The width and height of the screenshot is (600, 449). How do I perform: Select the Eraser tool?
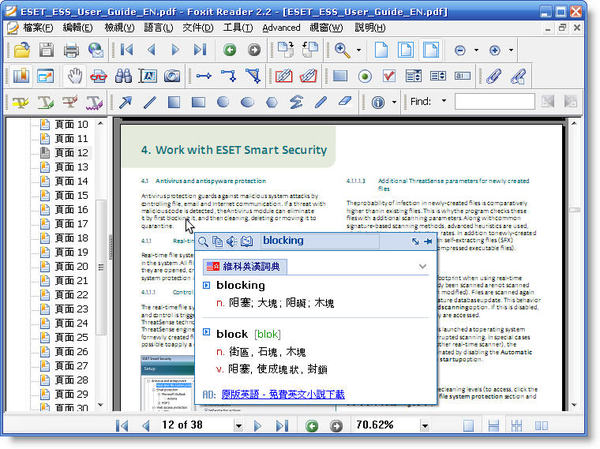(x=345, y=101)
